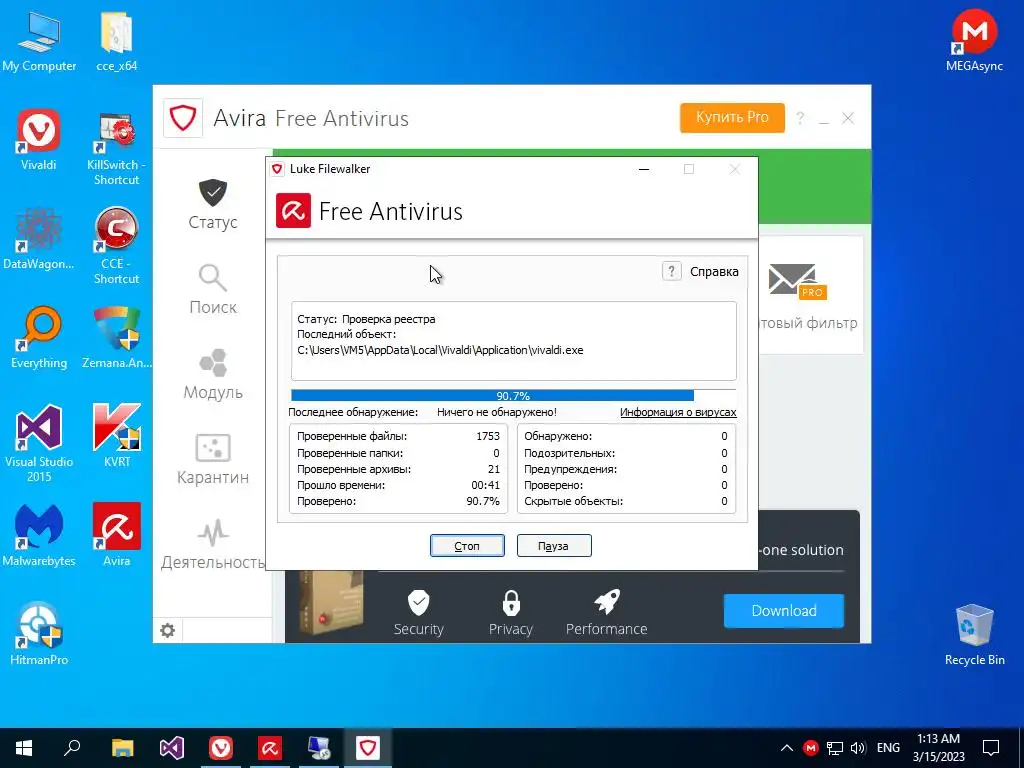Image resolution: width=1024 pixels, height=768 pixels.
Task: Open the volume control in the tray
Action: (x=858, y=748)
